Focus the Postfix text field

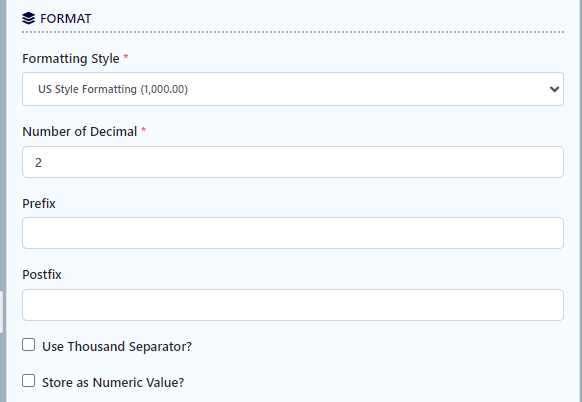(x=293, y=305)
